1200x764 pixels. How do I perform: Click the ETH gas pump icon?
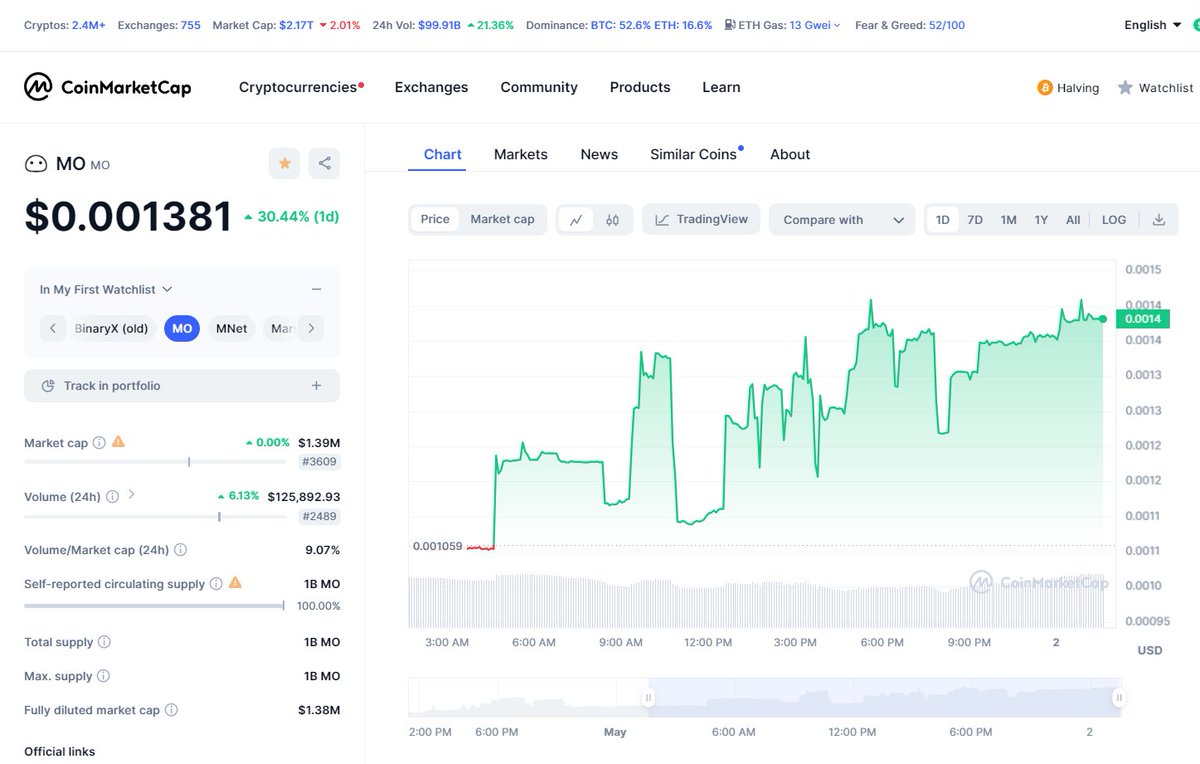tap(730, 25)
